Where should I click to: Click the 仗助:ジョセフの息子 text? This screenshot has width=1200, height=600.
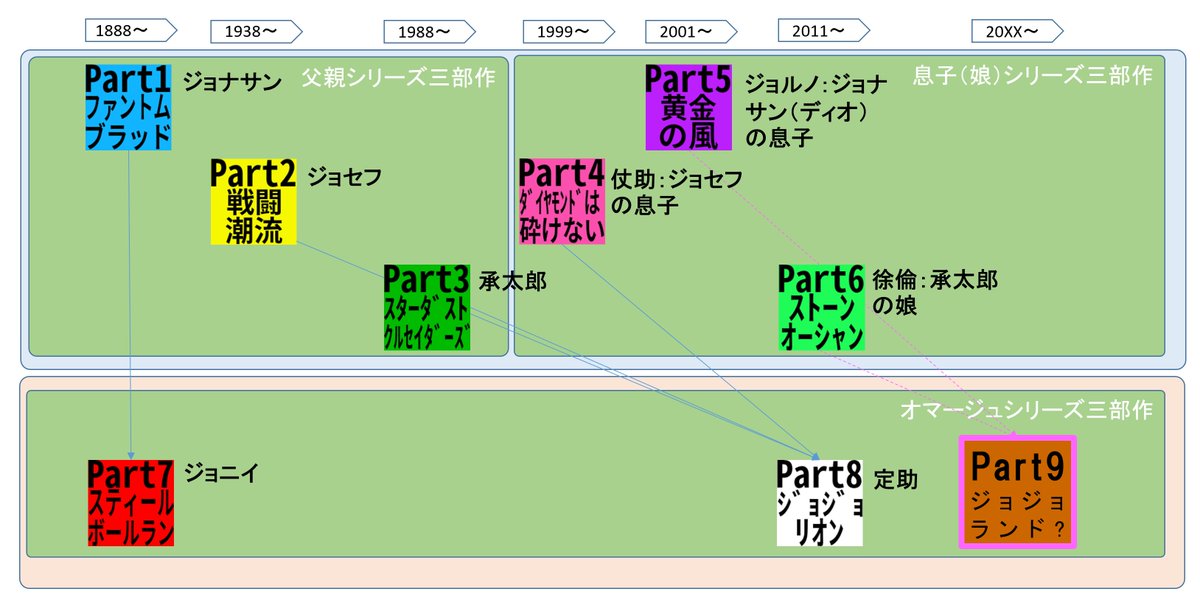coord(678,192)
